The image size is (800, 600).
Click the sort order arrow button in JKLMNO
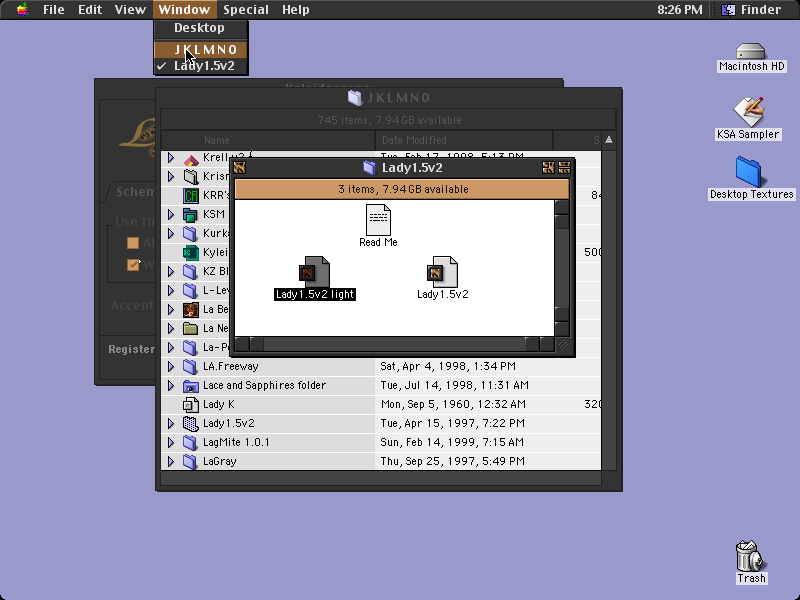click(609, 140)
